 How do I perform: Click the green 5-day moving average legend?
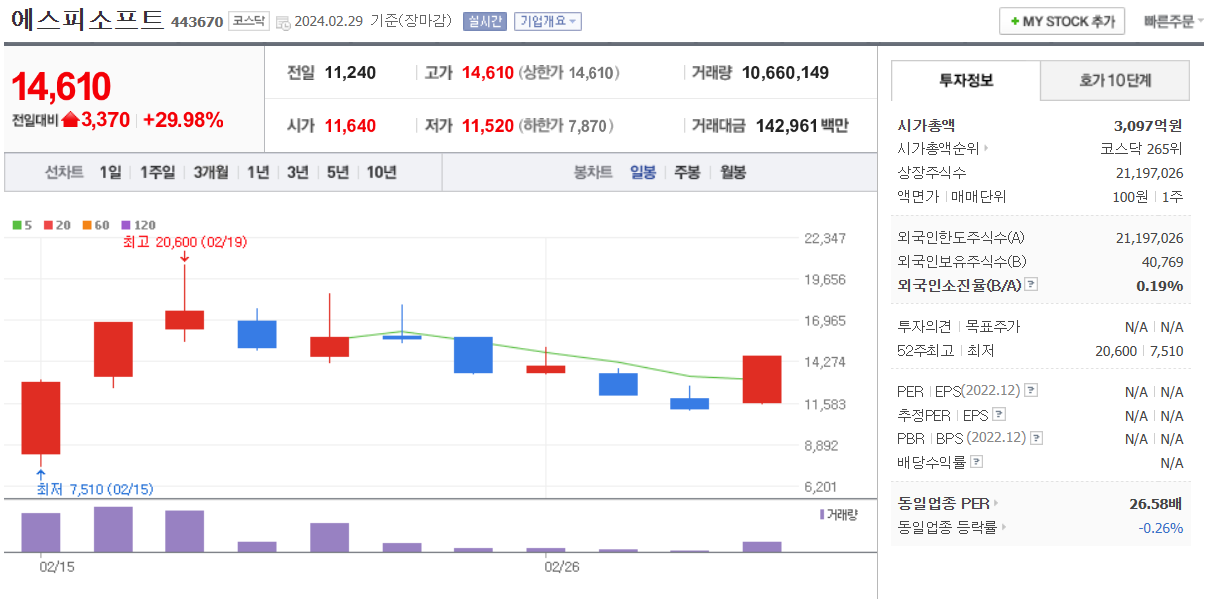pyautogui.click(x=20, y=225)
